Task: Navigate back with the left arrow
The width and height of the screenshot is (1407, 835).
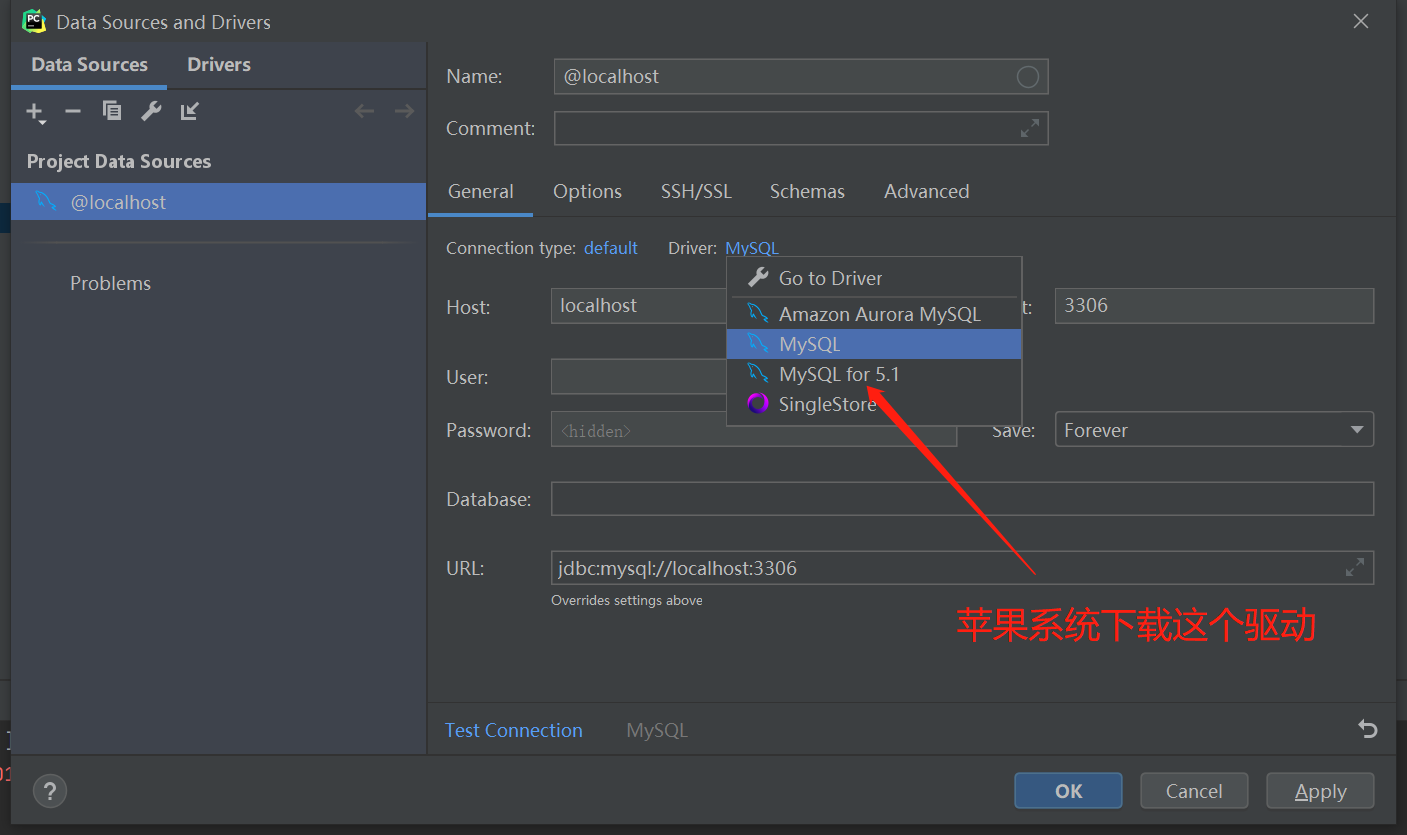Action: pyautogui.click(x=365, y=111)
